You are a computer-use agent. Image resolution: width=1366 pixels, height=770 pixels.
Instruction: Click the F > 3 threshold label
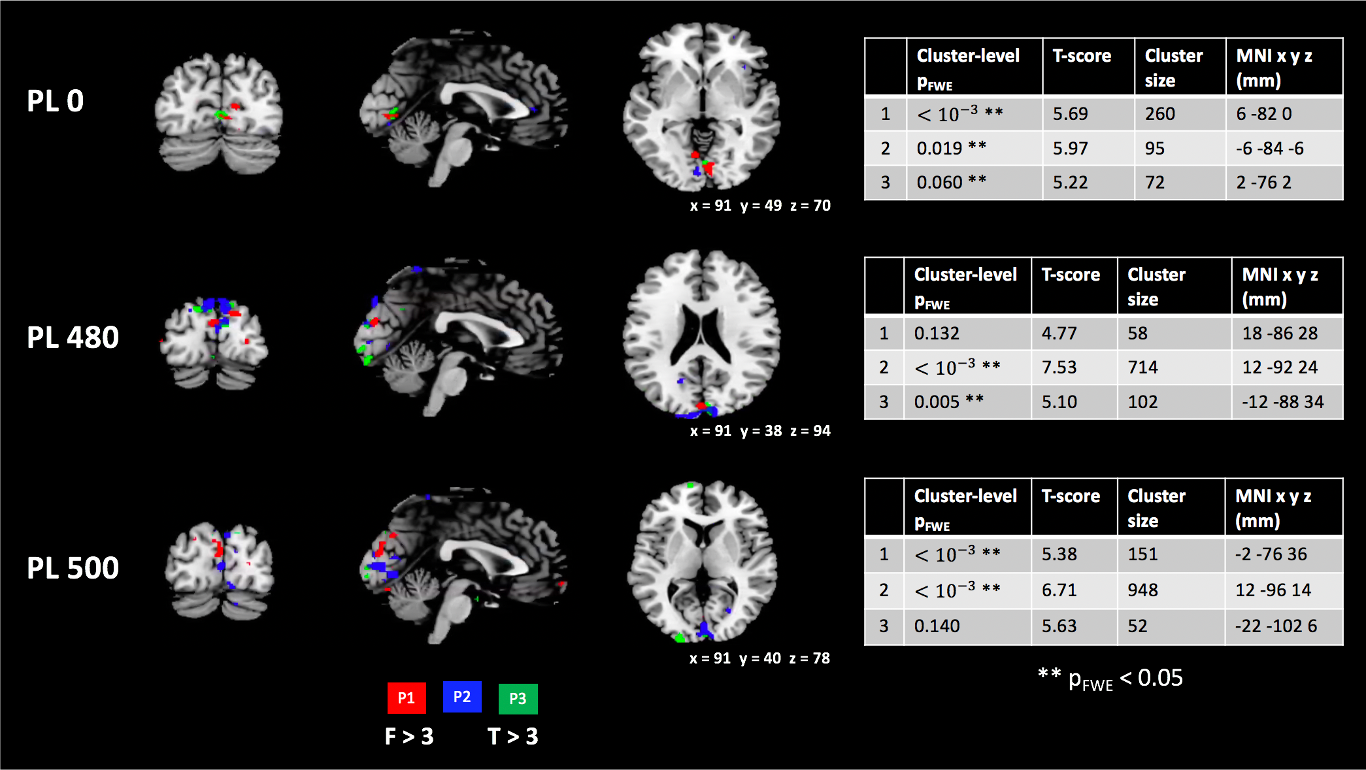click(x=408, y=738)
